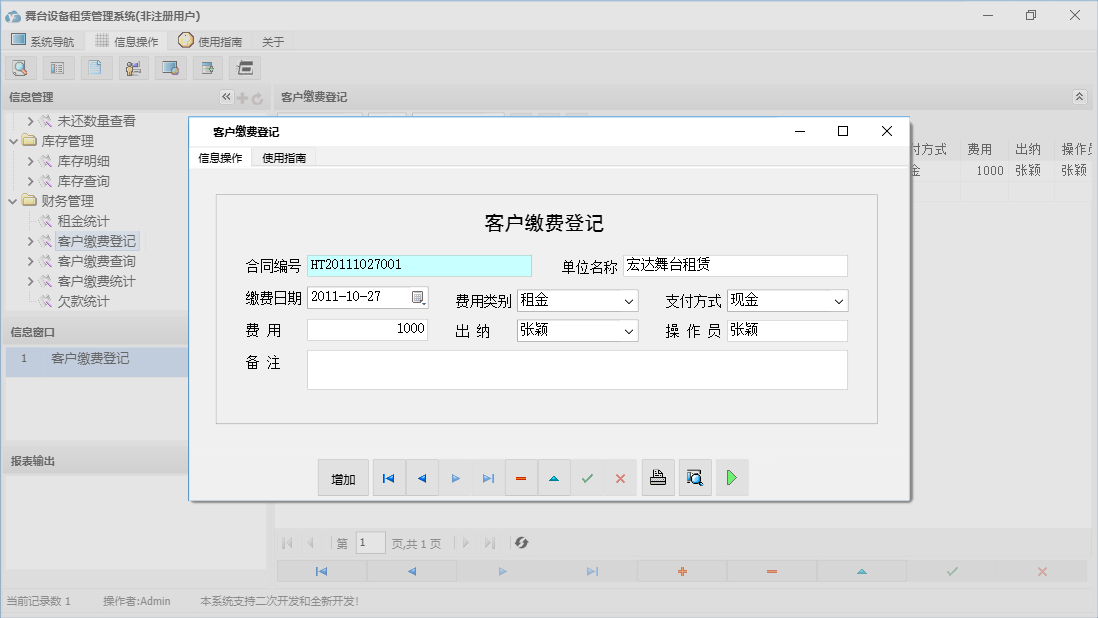Image resolution: width=1098 pixels, height=618 pixels.
Task: Confirm the record with the green checkmark icon
Action: click(x=587, y=477)
